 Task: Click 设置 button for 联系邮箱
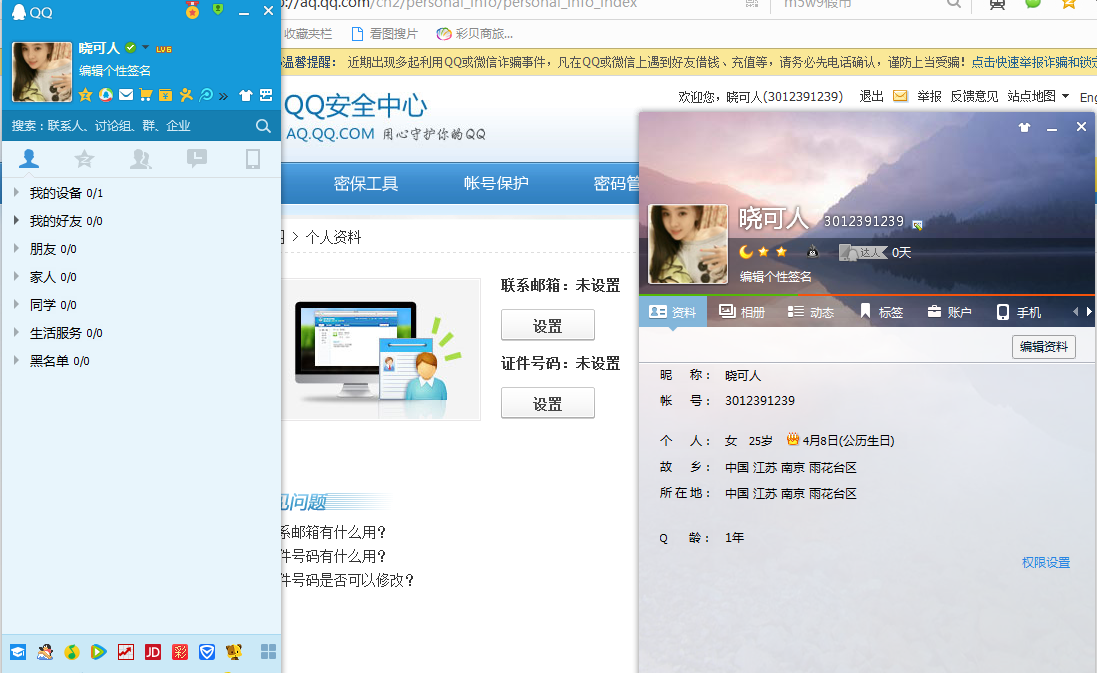[548, 325]
